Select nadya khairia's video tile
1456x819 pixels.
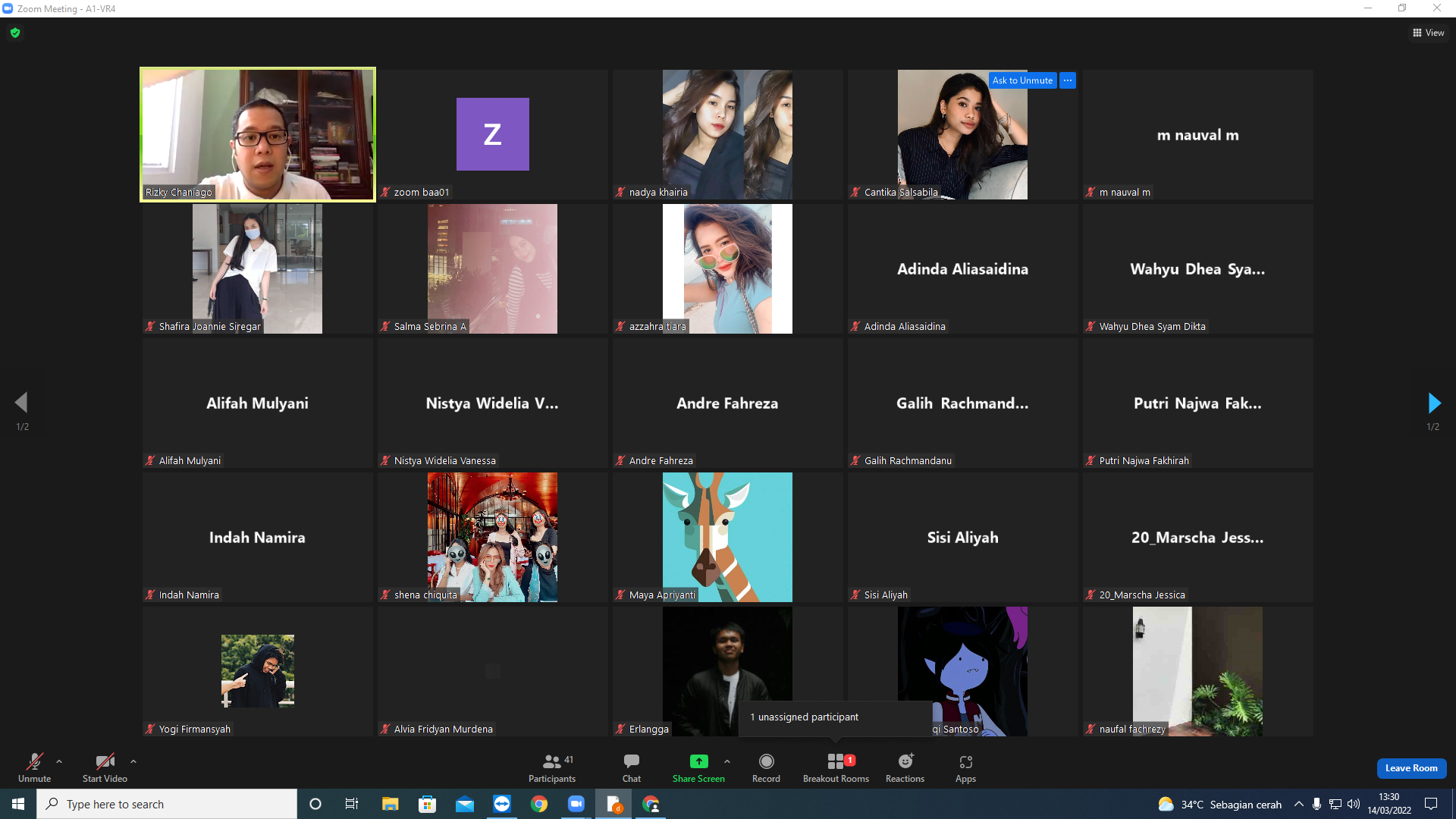[x=727, y=134]
